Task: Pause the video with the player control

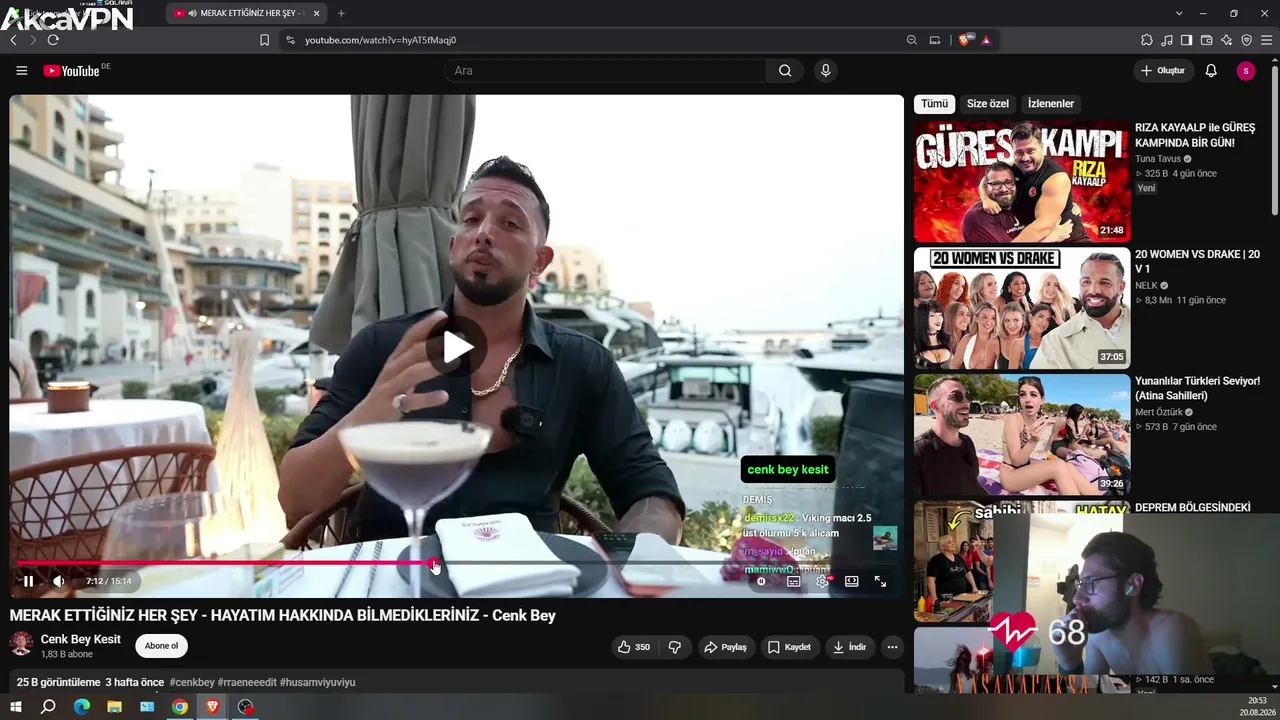Action: point(28,581)
